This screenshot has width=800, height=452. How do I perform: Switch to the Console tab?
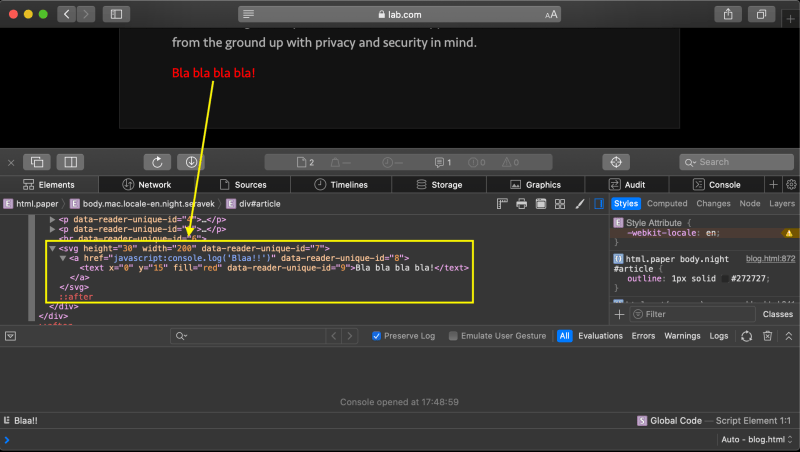point(717,185)
